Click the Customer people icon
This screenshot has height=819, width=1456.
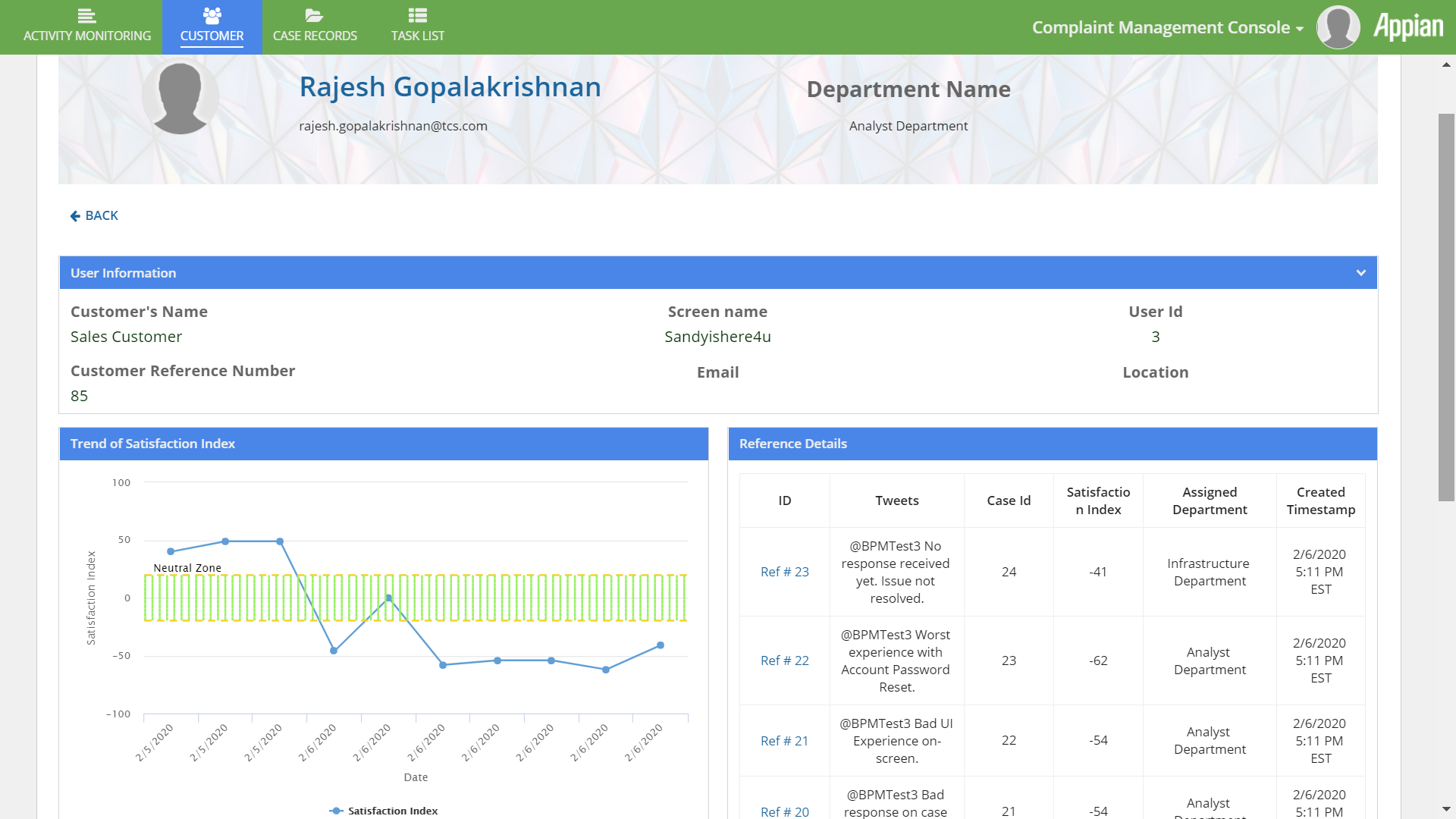tap(212, 15)
